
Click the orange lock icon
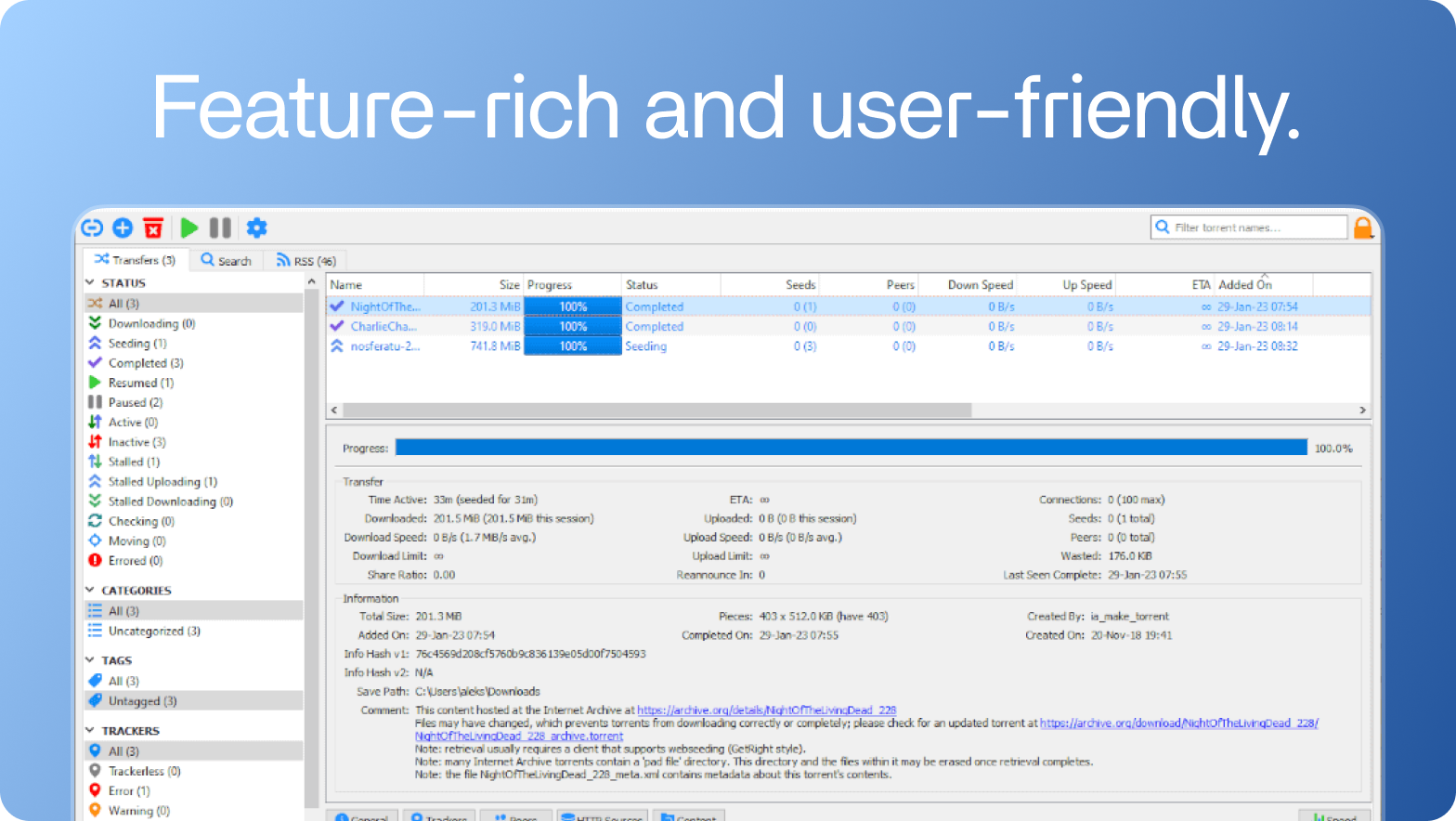click(x=1362, y=228)
